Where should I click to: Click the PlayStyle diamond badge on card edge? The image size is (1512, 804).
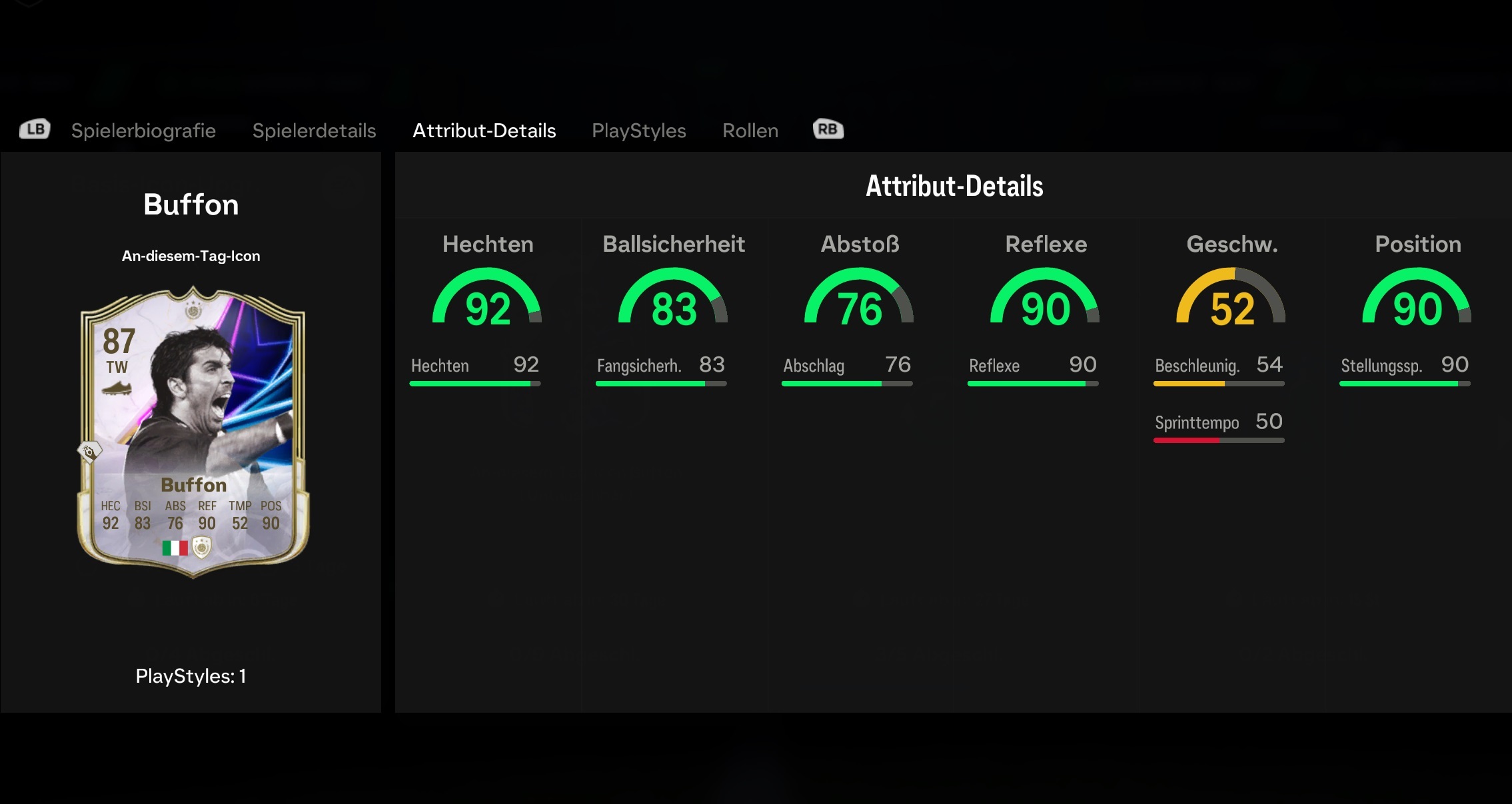coord(89,452)
